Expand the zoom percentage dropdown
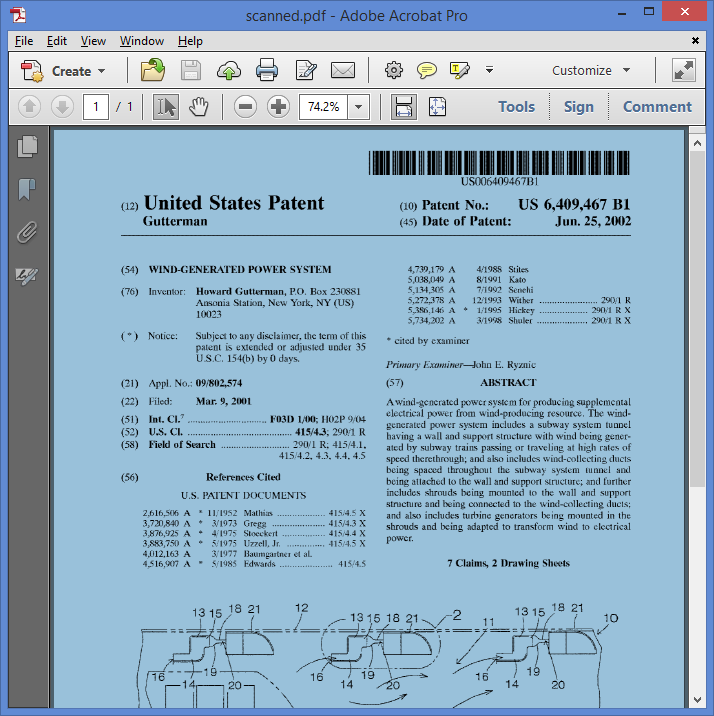 (359, 107)
